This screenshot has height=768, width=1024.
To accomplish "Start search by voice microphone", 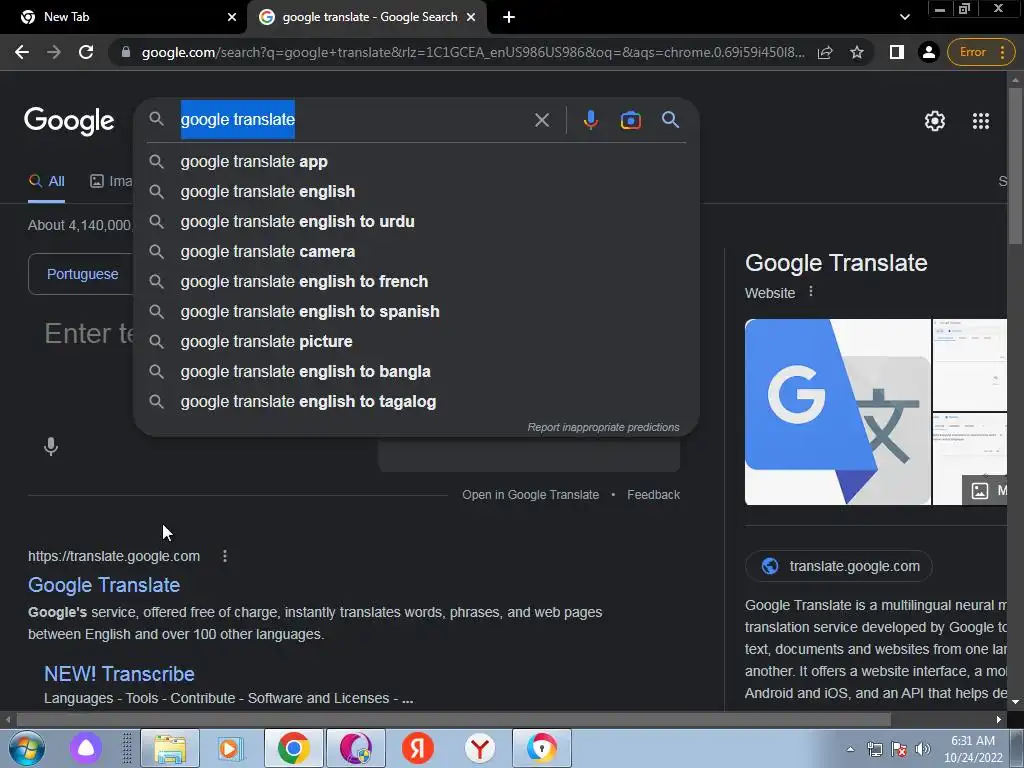I will tap(590, 120).
